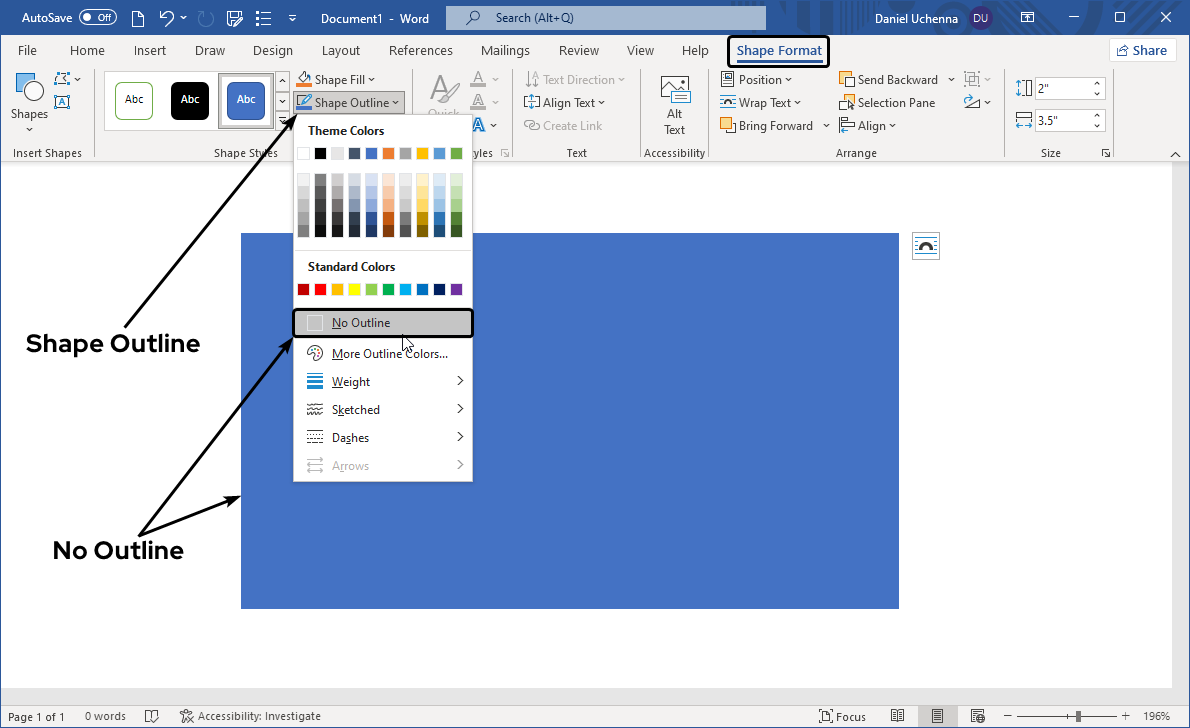1190x728 pixels.
Task: Pick the red standard color swatch
Action: (320, 290)
